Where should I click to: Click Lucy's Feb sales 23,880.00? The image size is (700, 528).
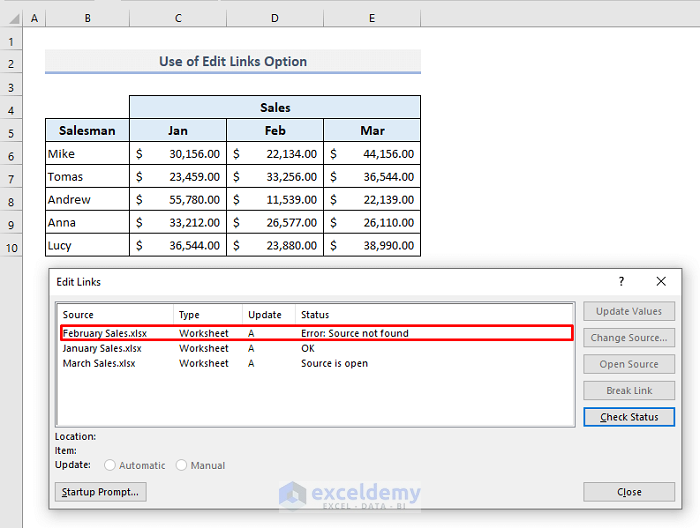(275, 245)
